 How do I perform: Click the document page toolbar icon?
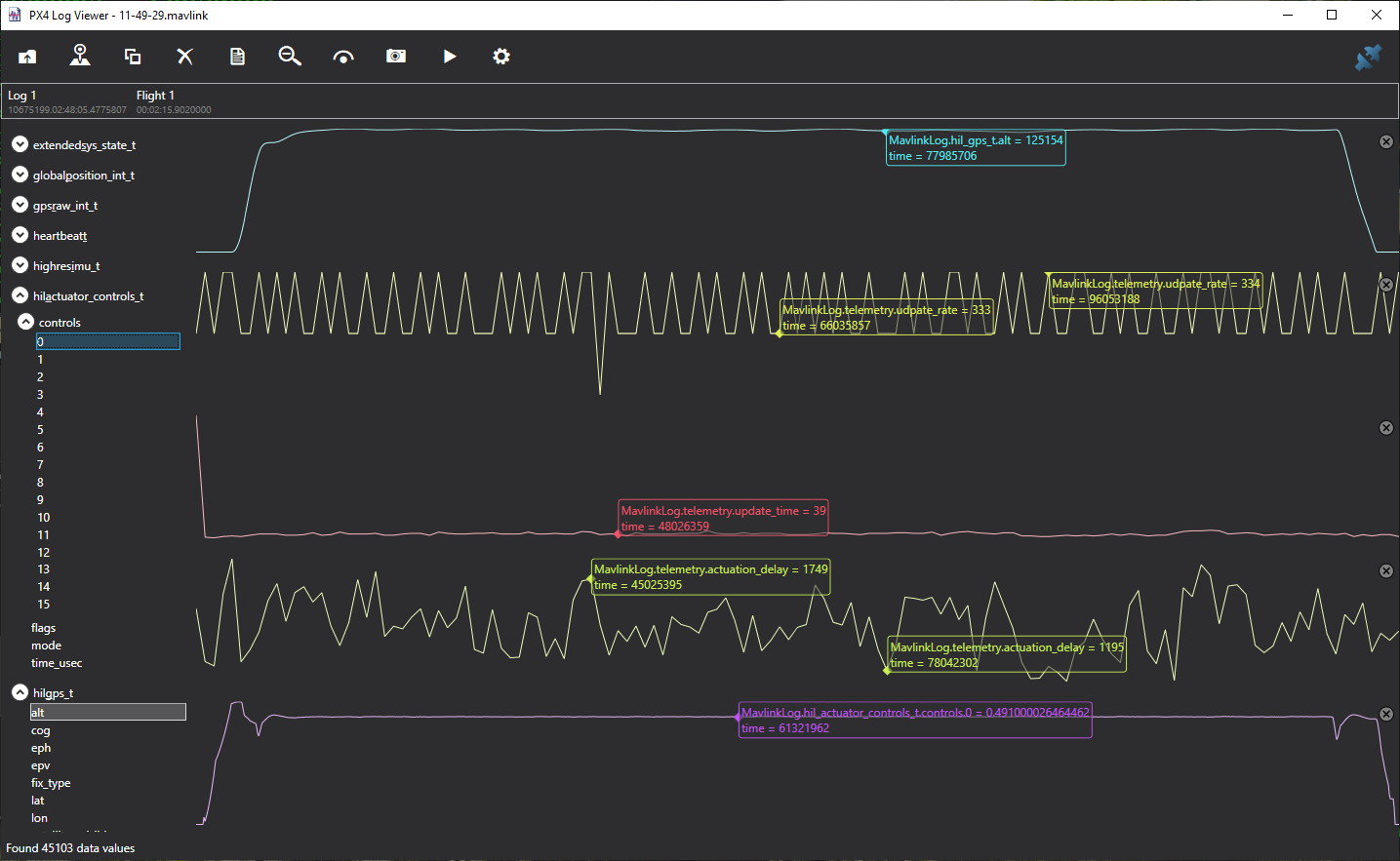click(x=237, y=57)
